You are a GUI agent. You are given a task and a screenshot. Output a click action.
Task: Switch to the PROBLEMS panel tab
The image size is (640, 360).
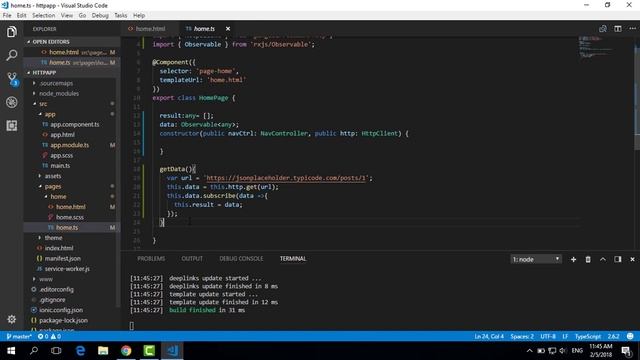151,259
